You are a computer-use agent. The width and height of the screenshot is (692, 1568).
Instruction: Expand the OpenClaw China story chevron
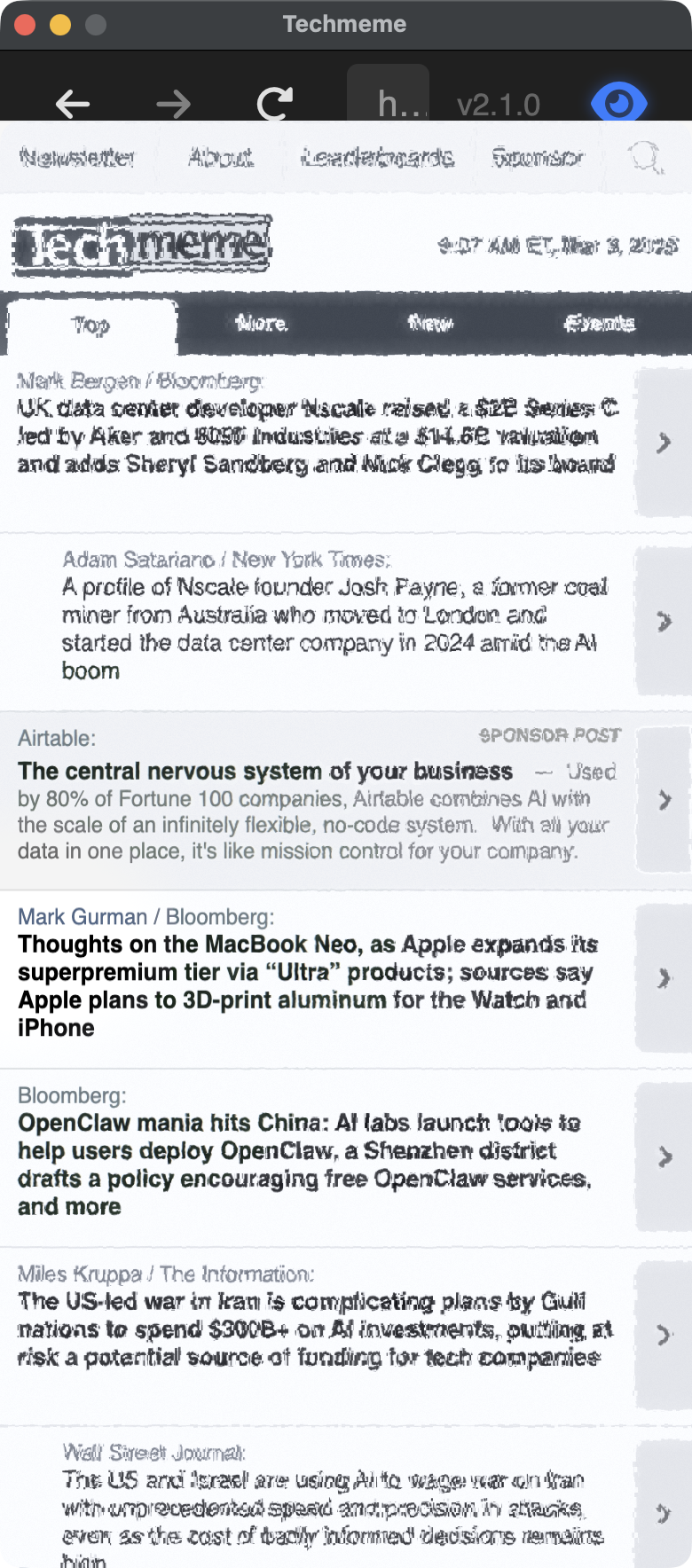tap(664, 1156)
